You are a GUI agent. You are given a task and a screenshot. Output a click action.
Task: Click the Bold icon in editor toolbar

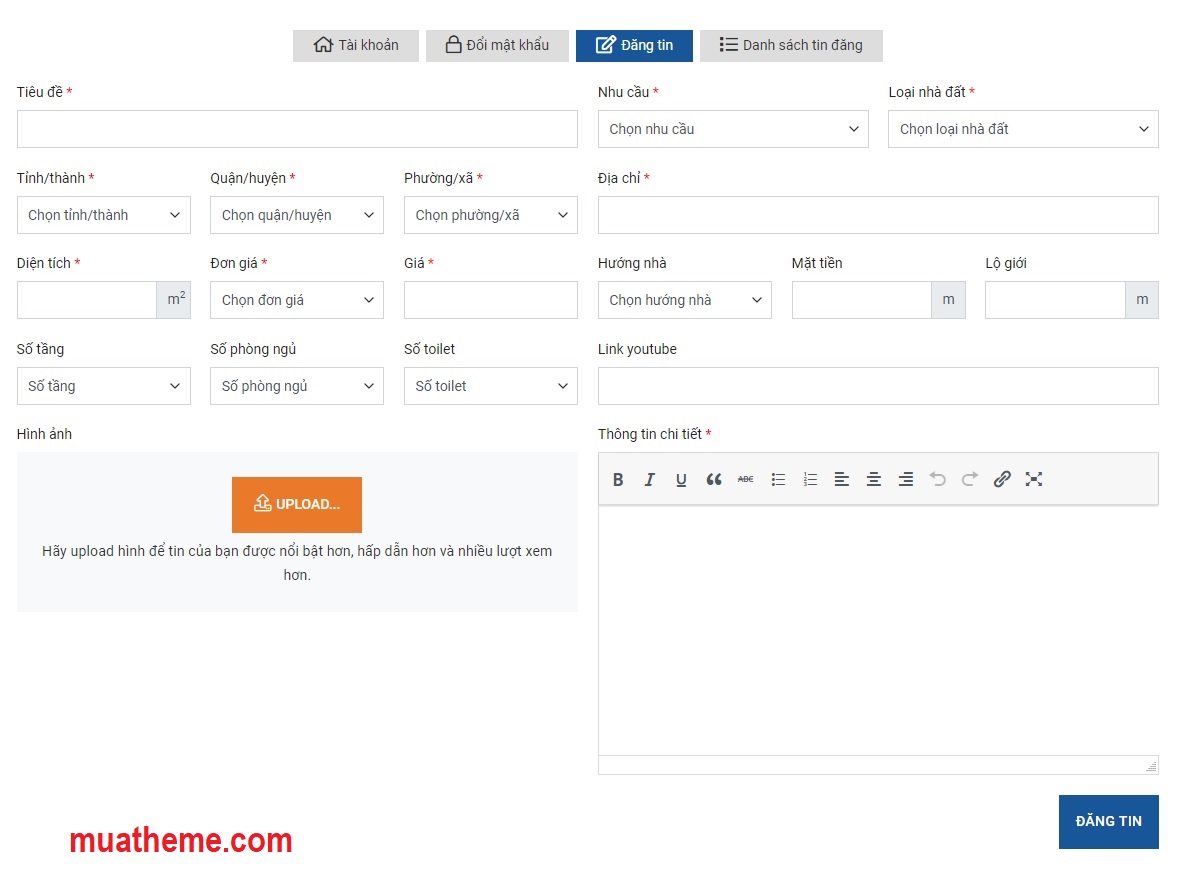click(618, 480)
